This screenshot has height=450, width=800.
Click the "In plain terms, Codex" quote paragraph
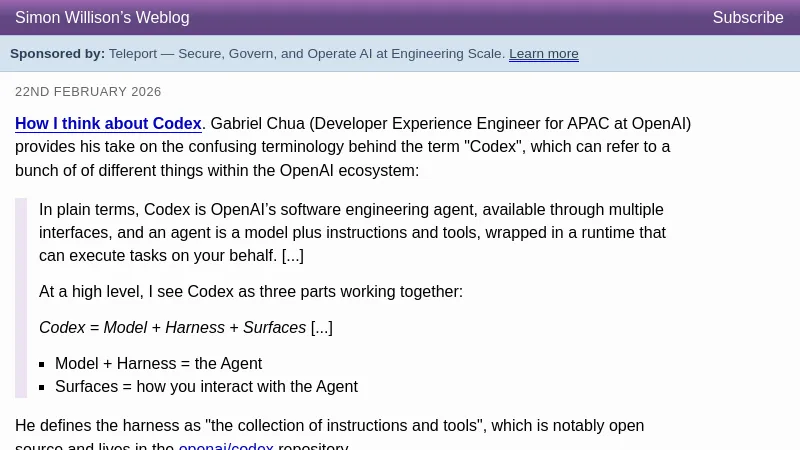pos(350,232)
